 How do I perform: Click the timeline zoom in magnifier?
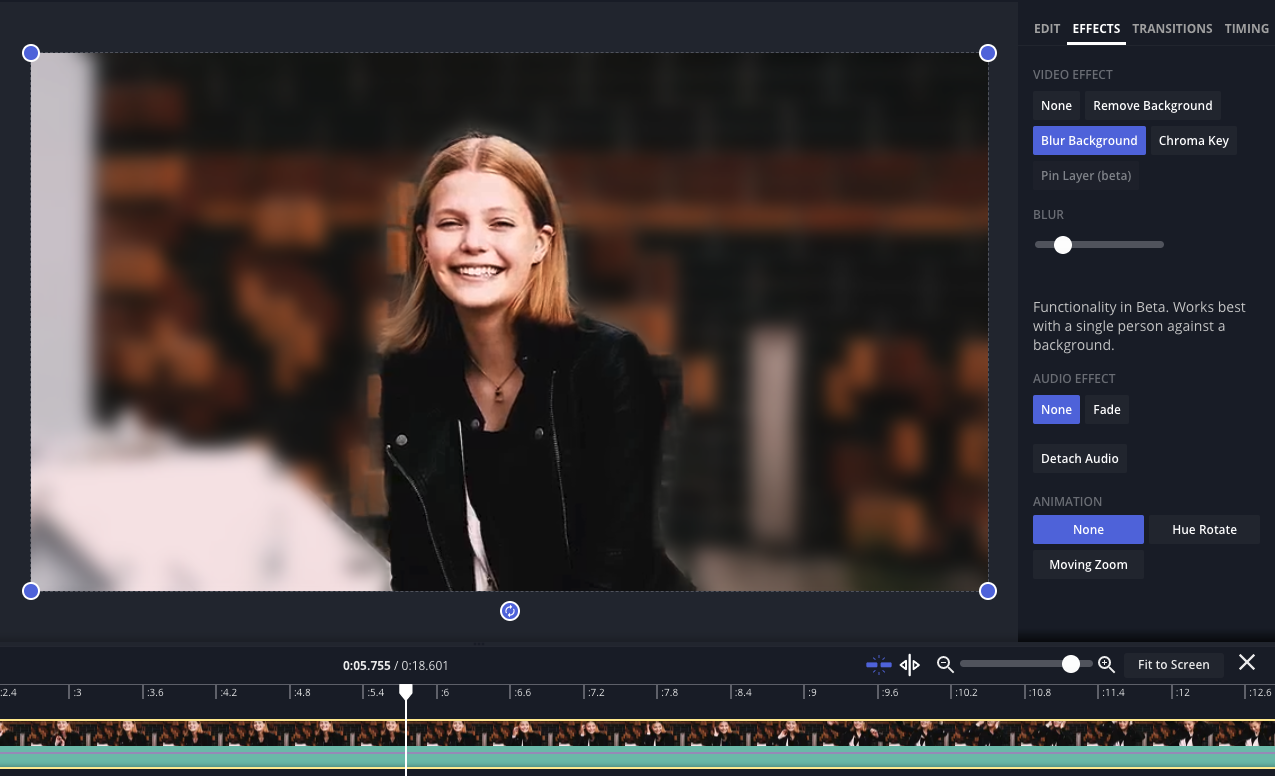tap(1106, 664)
